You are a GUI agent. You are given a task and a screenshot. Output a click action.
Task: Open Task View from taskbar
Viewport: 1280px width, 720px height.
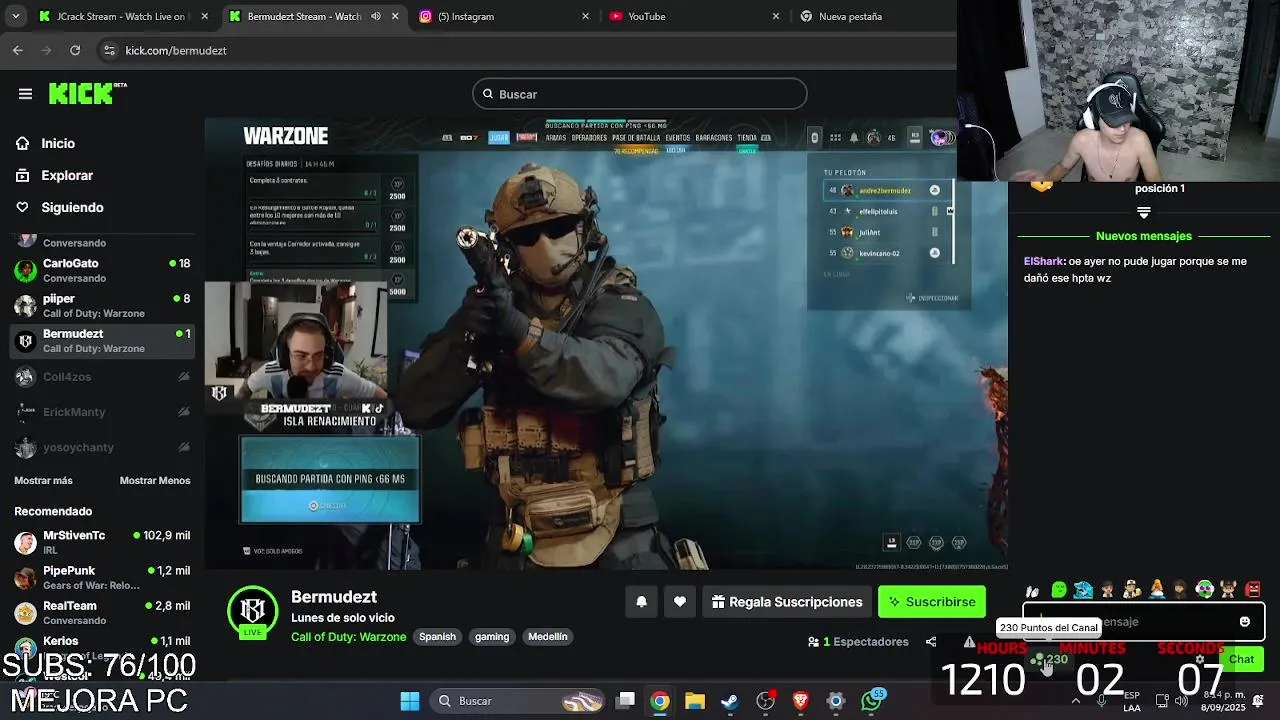pos(625,701)
